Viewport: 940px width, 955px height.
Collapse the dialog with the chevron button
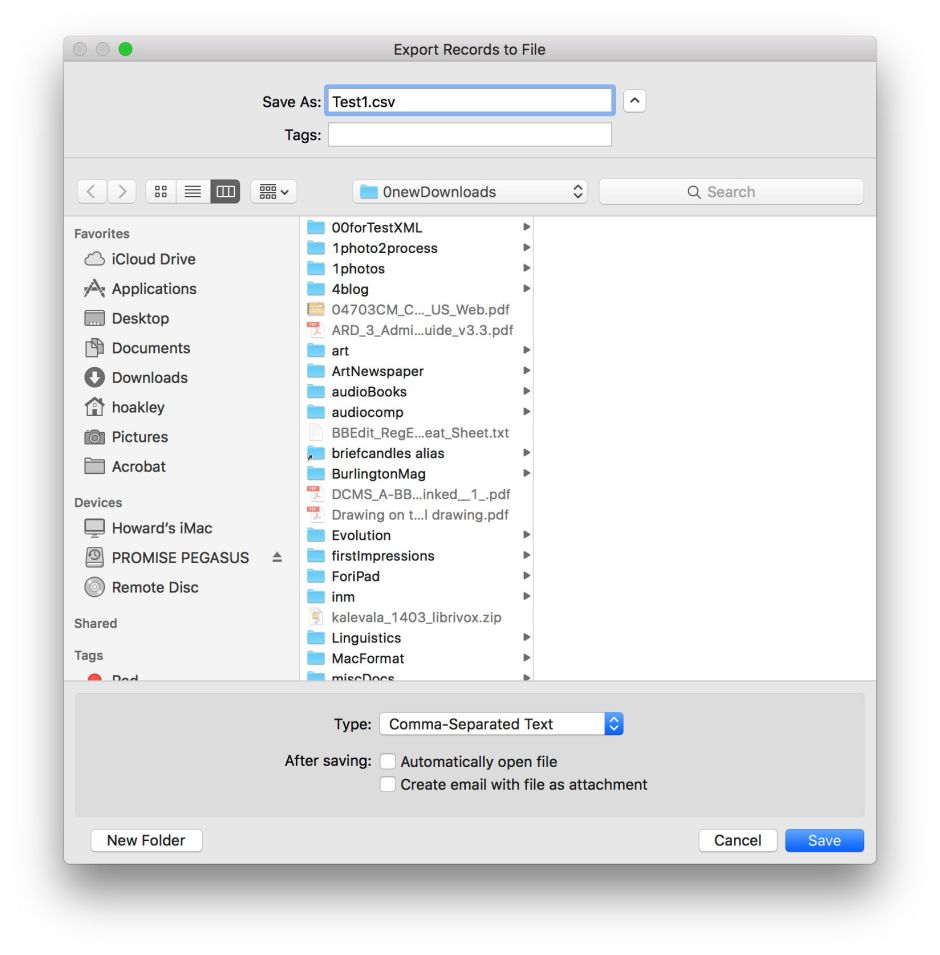[x=634, y=101]
